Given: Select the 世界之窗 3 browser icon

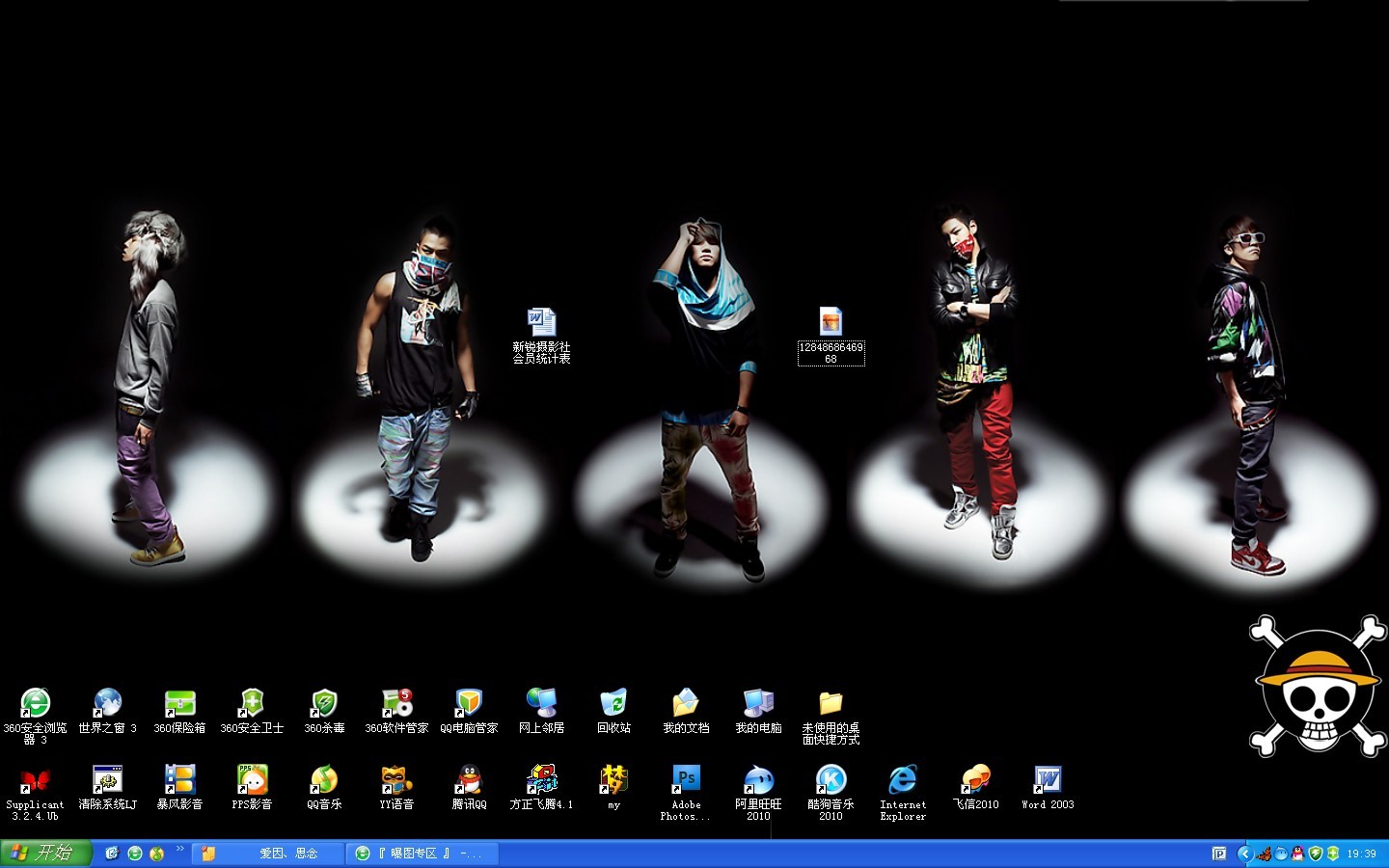Looking at the screenshot, I should pos(107,710).
